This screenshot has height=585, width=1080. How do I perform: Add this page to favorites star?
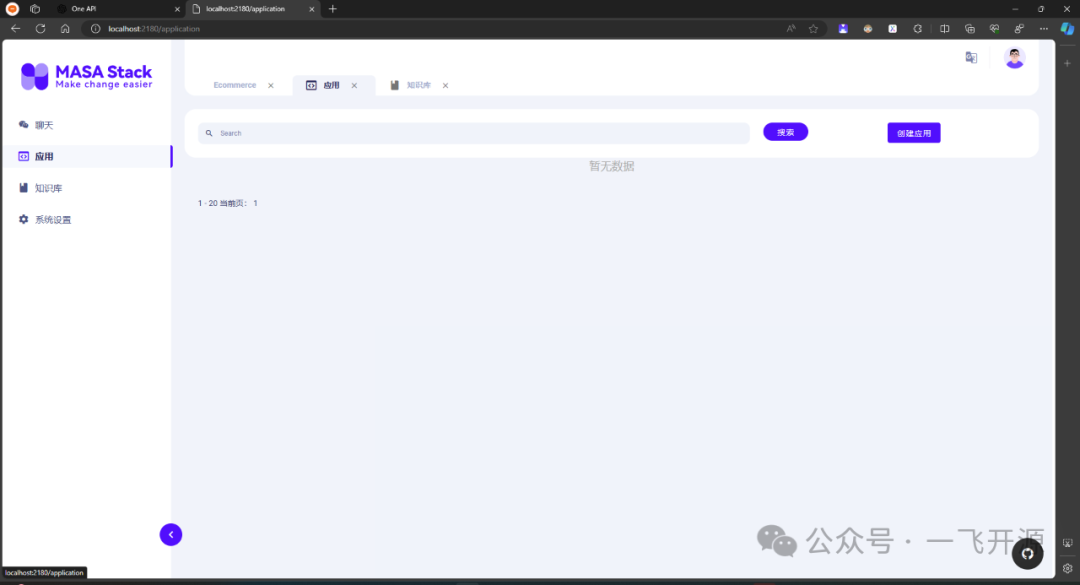pyautogui.click(x=813, y=29)
